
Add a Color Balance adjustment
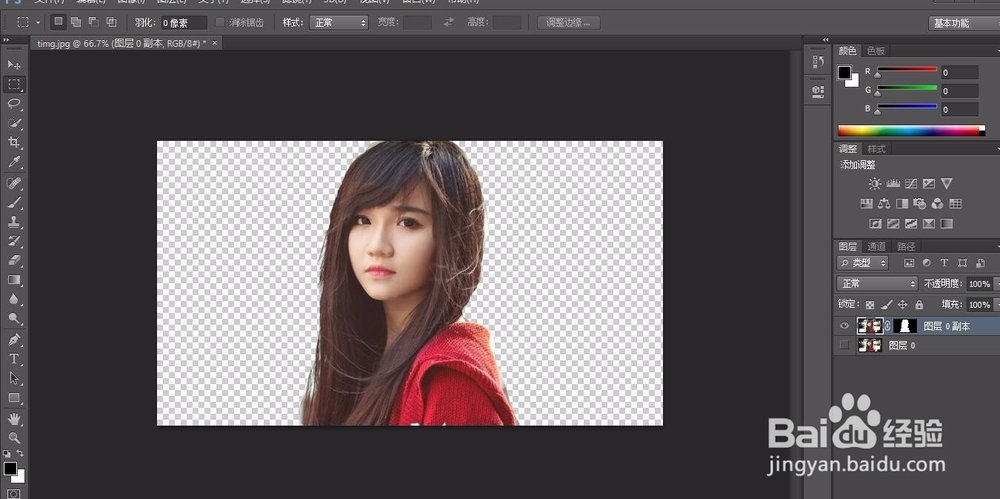[884, 204]
